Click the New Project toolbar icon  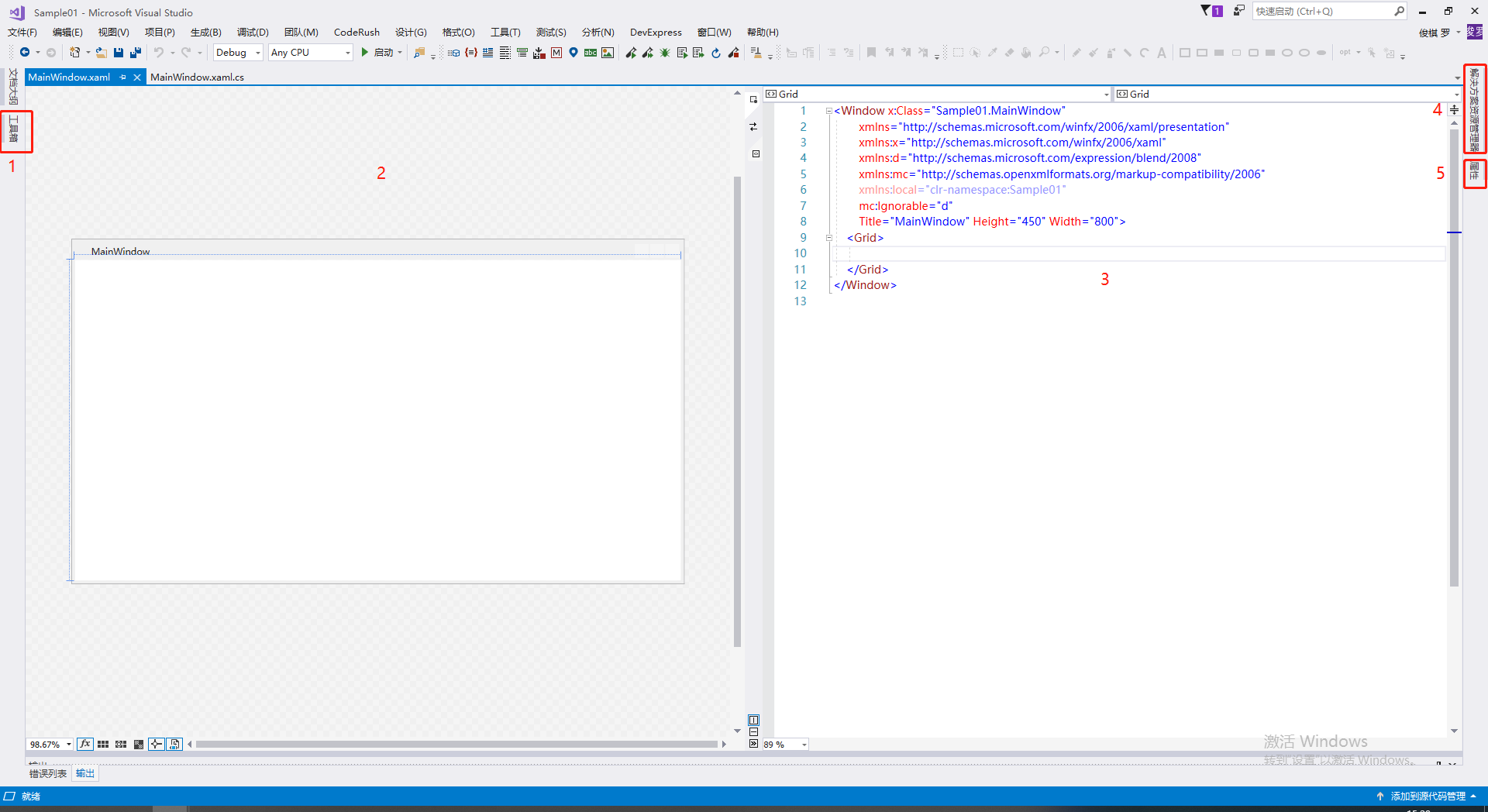(x=75, y=53)
